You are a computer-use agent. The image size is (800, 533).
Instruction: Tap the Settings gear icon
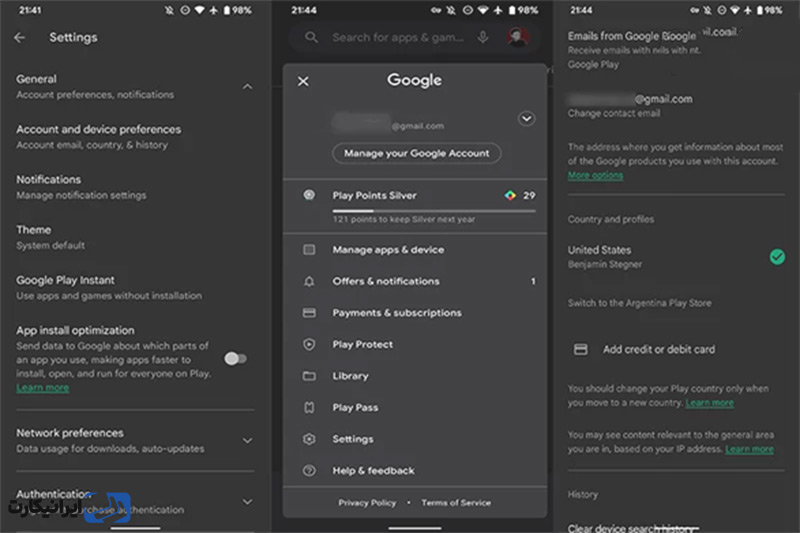pos(309,439)
